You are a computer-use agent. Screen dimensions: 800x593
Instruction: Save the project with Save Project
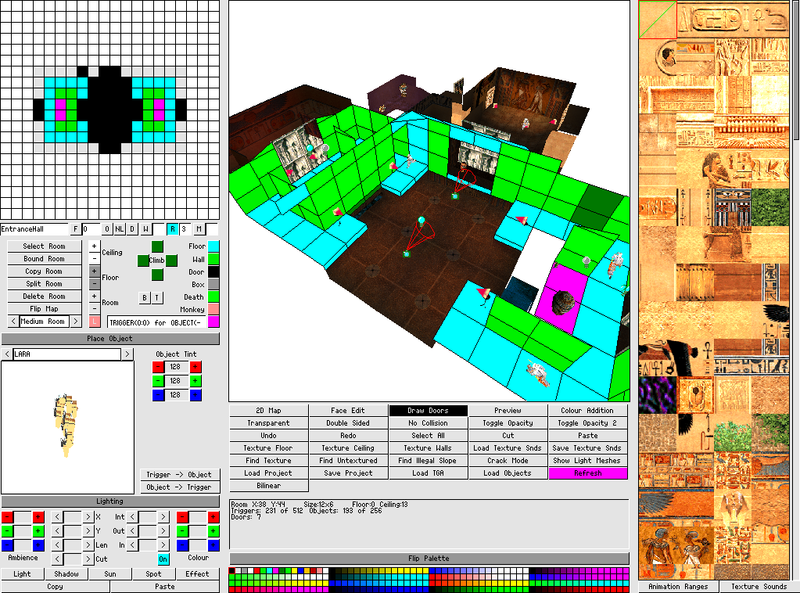pos(348,473)
